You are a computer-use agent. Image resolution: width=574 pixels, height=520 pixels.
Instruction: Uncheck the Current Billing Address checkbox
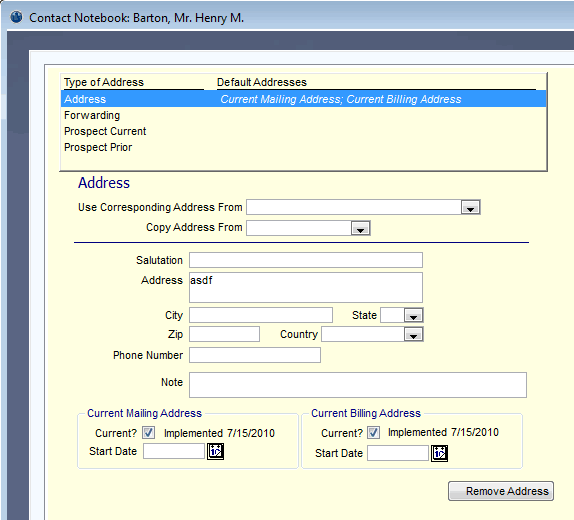(373, 432)
